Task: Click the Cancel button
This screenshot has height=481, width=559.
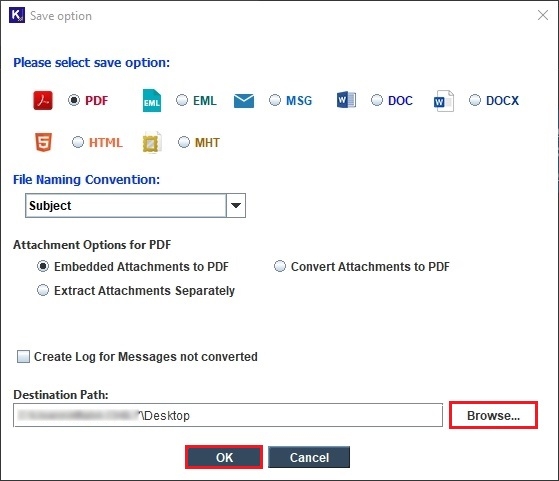Action: pos(309,457)
